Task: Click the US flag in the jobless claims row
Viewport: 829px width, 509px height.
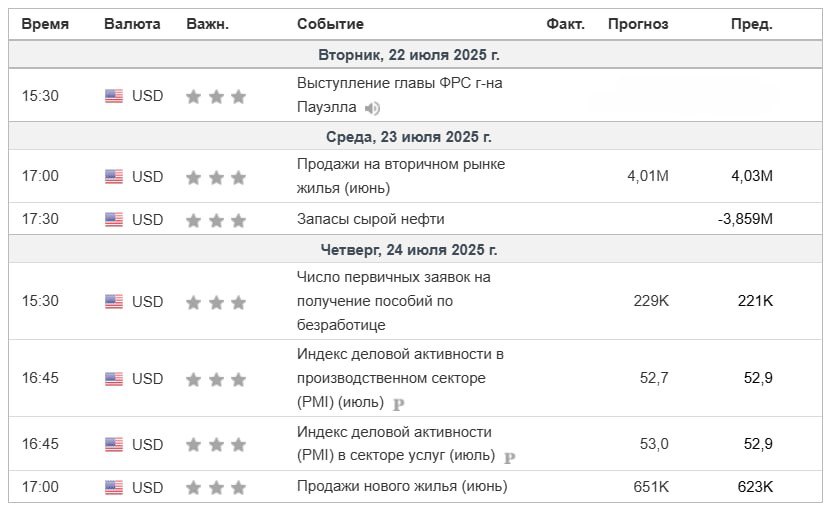Action: 114,302
